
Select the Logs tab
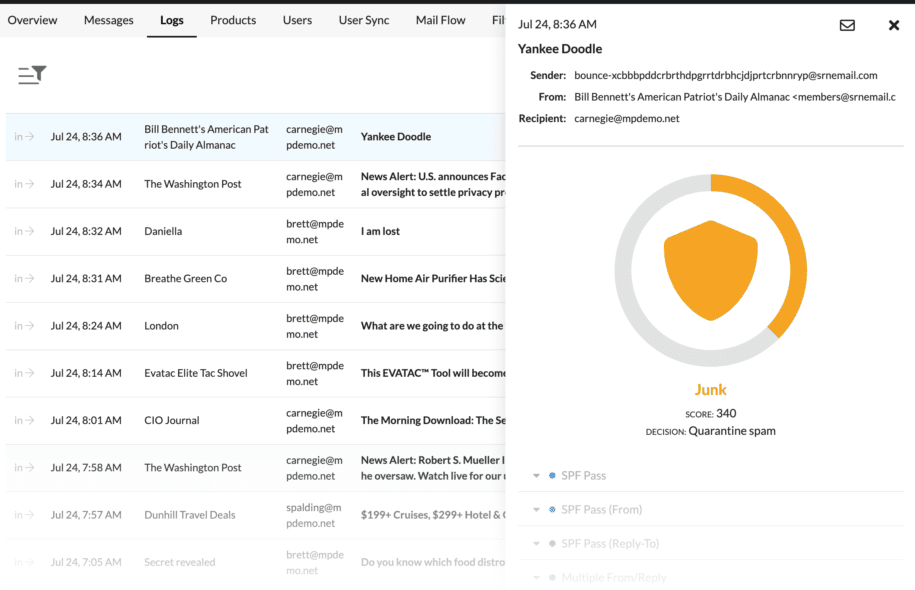tap(172, 20)
